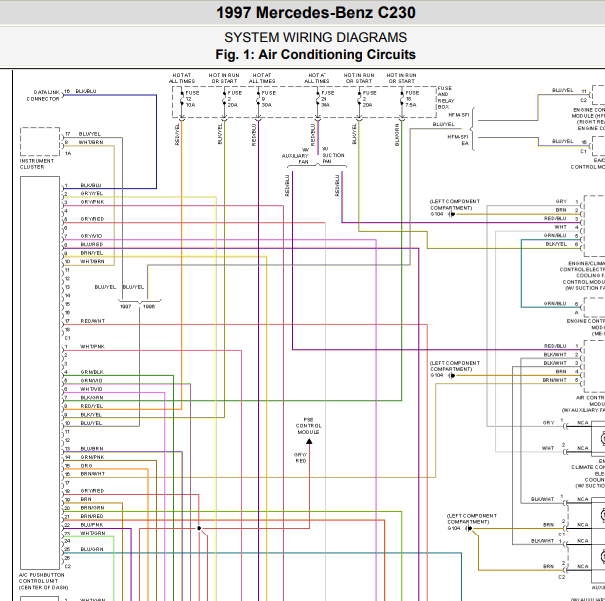Image resolution: width=605 pixels, height=601 pixels.
Task: Click the 'BLU/RED' wire label
Action: 92,244
